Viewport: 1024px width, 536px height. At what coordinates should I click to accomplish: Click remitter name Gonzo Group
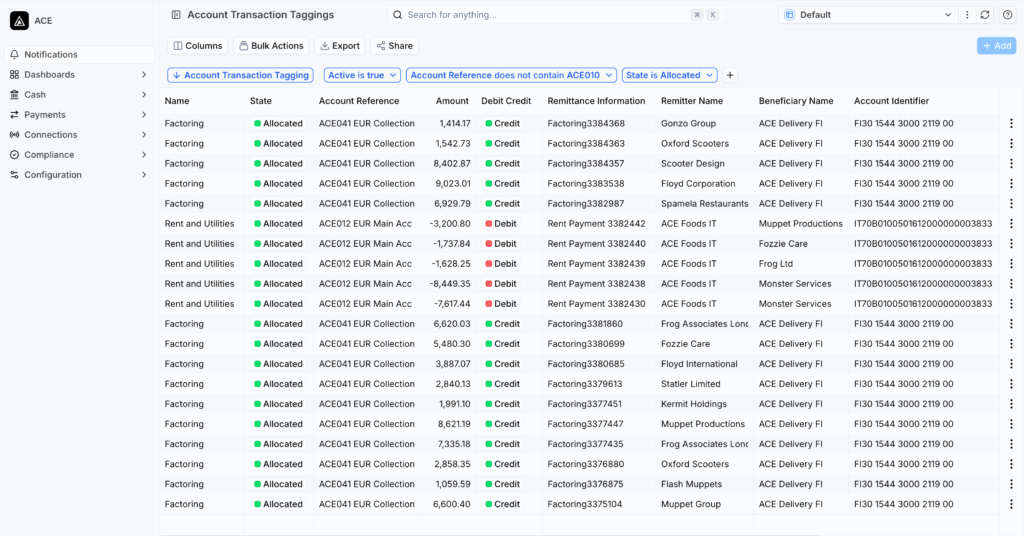[688, 123]
